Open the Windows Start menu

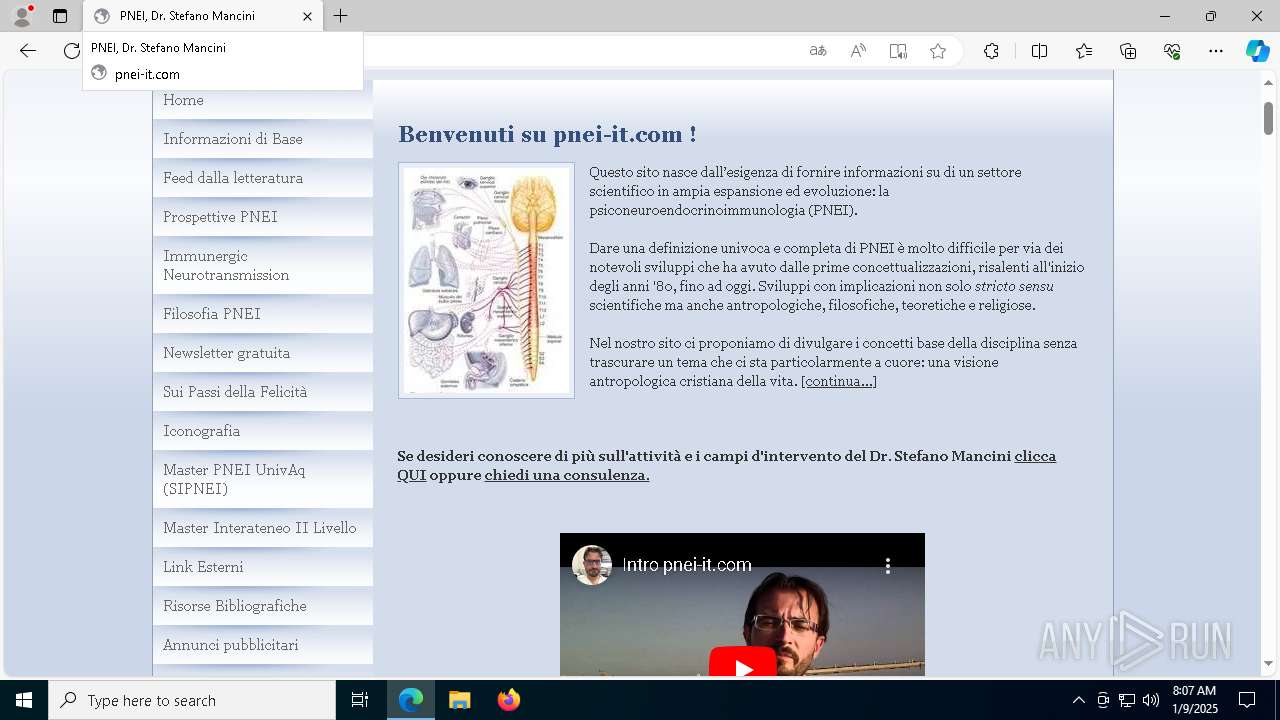[x=24, y=700]
